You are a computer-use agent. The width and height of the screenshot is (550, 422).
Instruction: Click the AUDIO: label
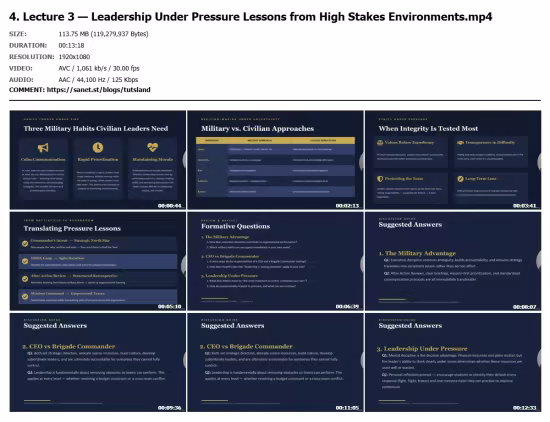(x=21, y=80)
